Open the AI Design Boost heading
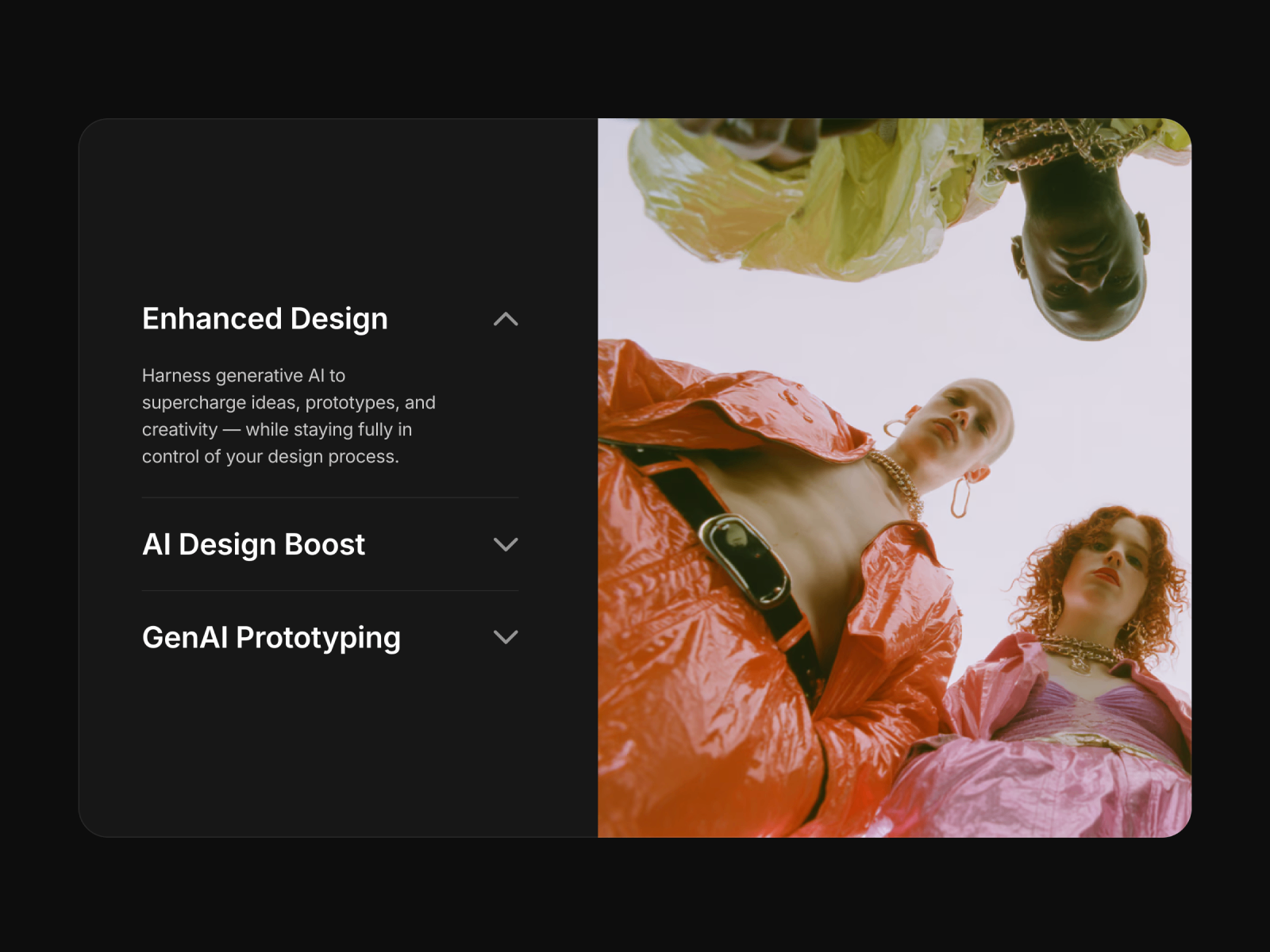Screen dimensions: 1270x952 (253, 544)
